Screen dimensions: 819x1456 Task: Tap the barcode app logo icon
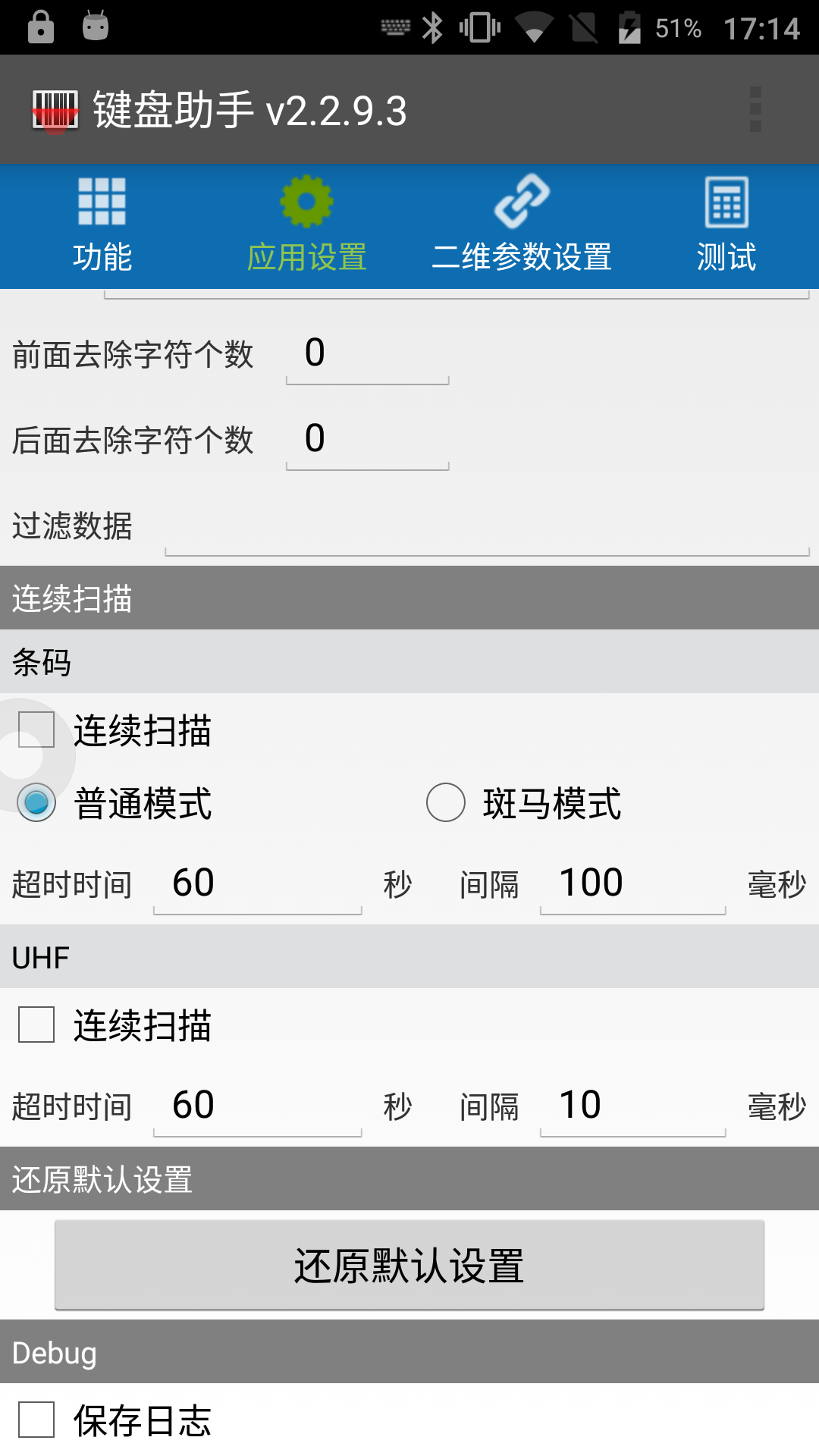pos(55,111)
